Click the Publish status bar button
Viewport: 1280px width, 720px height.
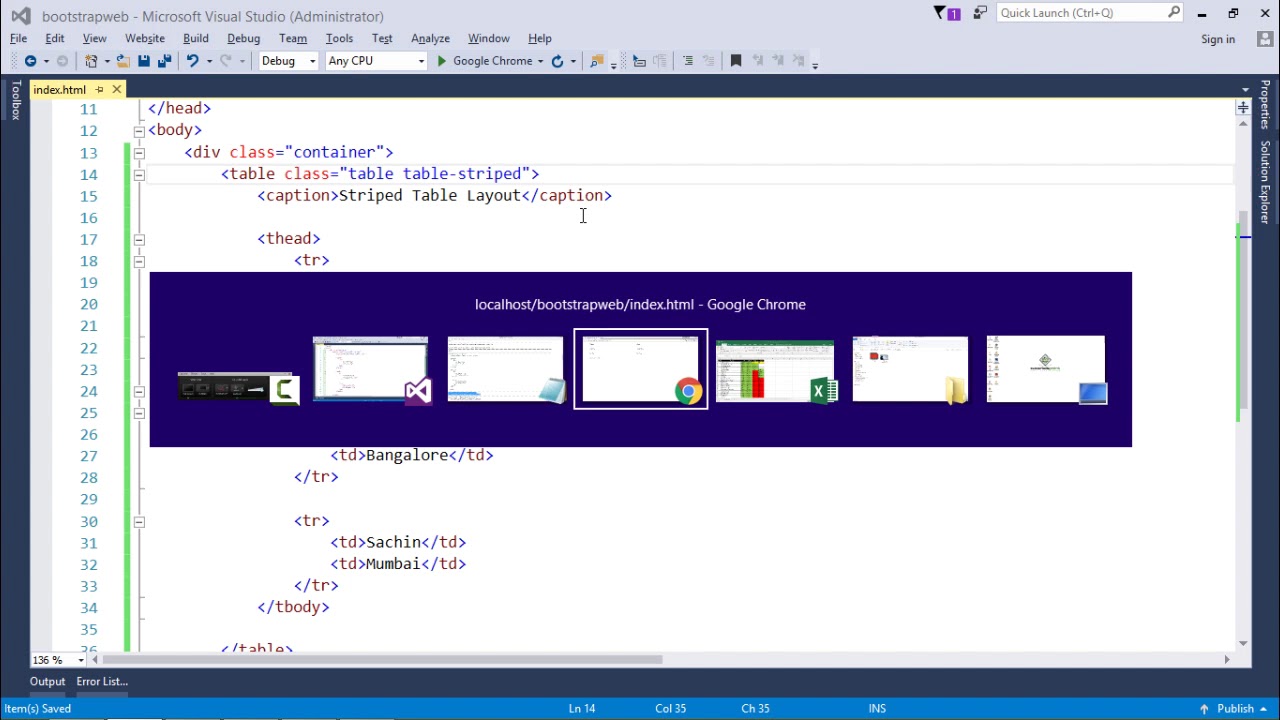(x=1236, y=709)
